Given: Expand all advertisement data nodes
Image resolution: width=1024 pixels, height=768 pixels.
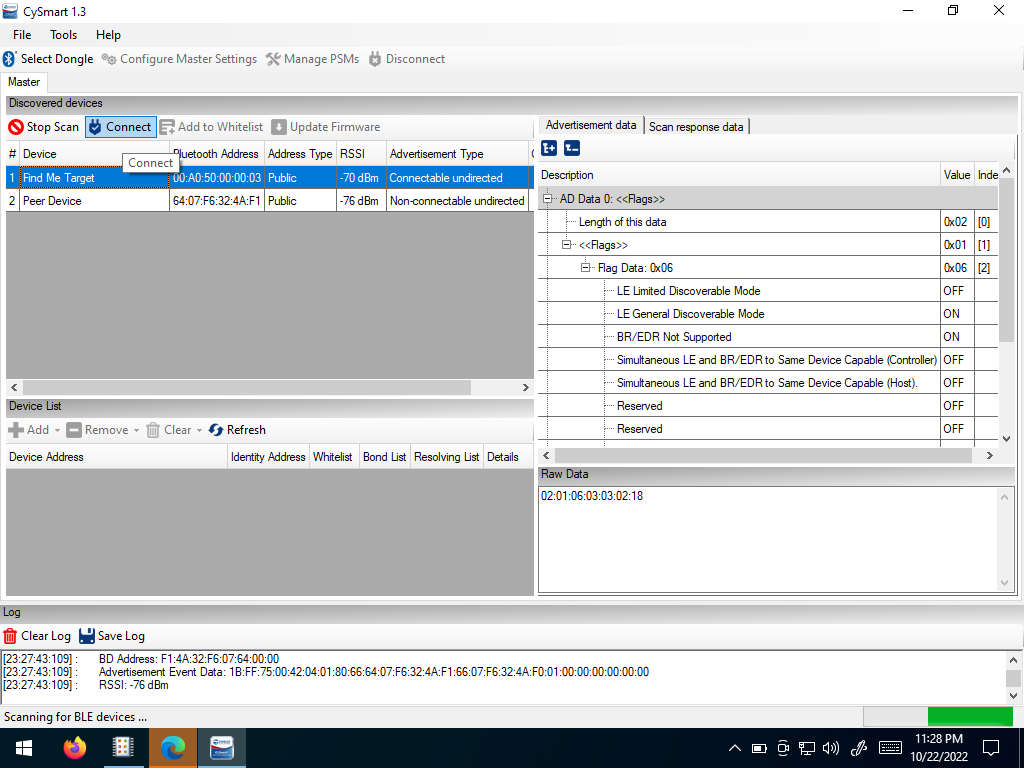Looking at the screenshot, I should (549, 148).
